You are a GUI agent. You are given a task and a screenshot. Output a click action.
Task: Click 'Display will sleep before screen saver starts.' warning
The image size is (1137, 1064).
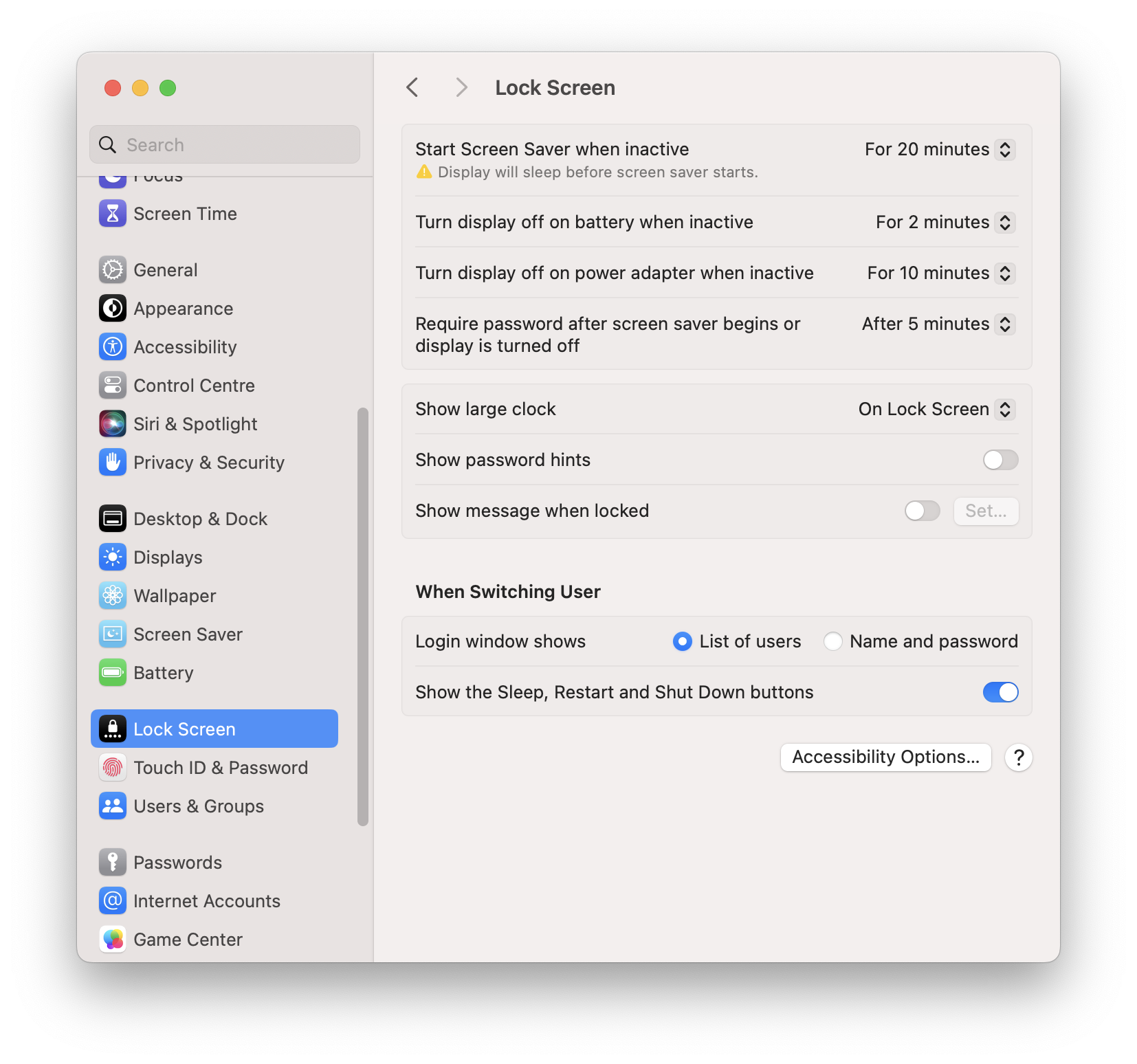coord(597,172)
